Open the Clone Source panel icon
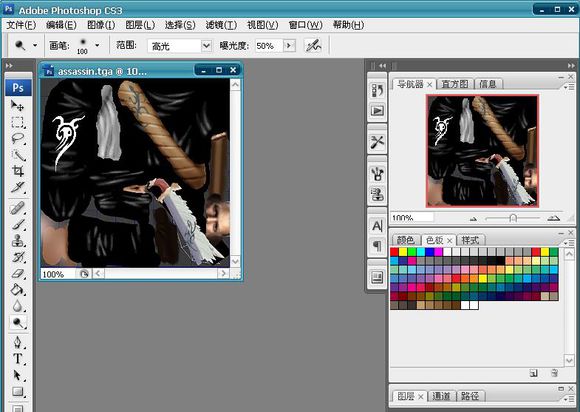 pyautogui.click(x=377, y=194)
